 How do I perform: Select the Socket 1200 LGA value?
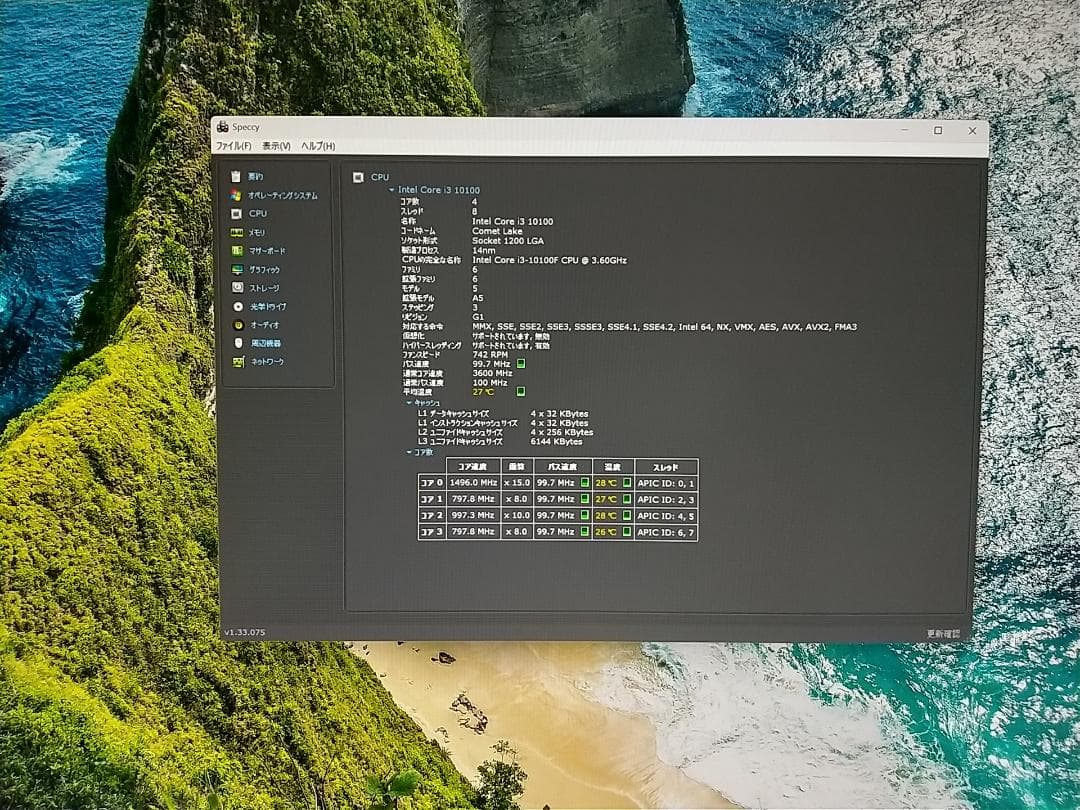pos(508,241)
